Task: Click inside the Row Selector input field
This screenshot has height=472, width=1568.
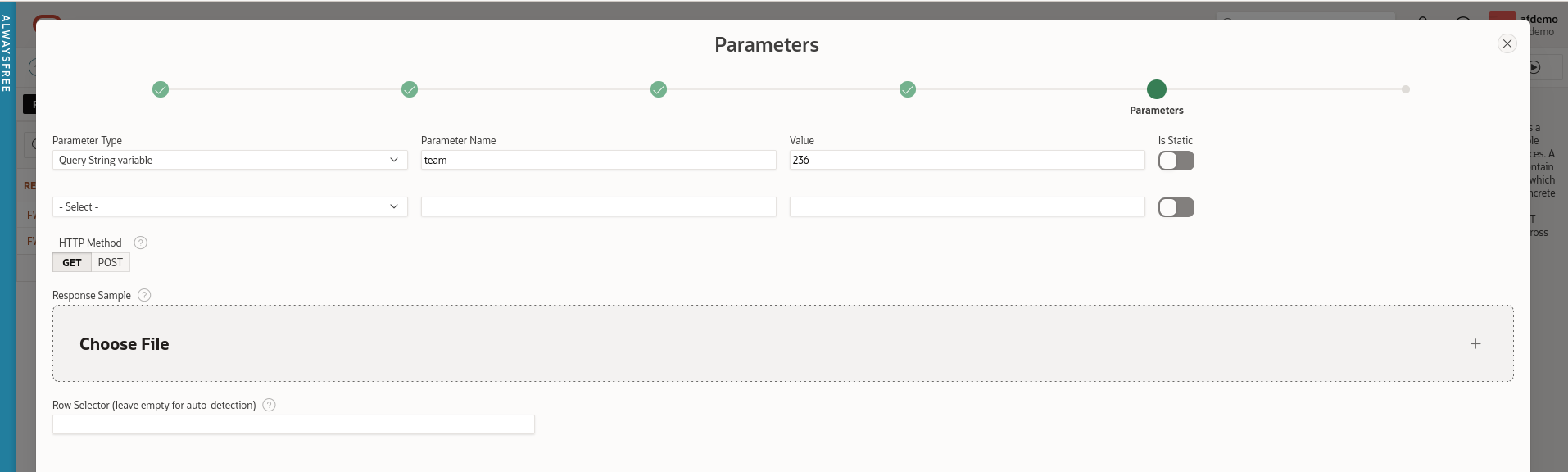Action: point(293,424)
